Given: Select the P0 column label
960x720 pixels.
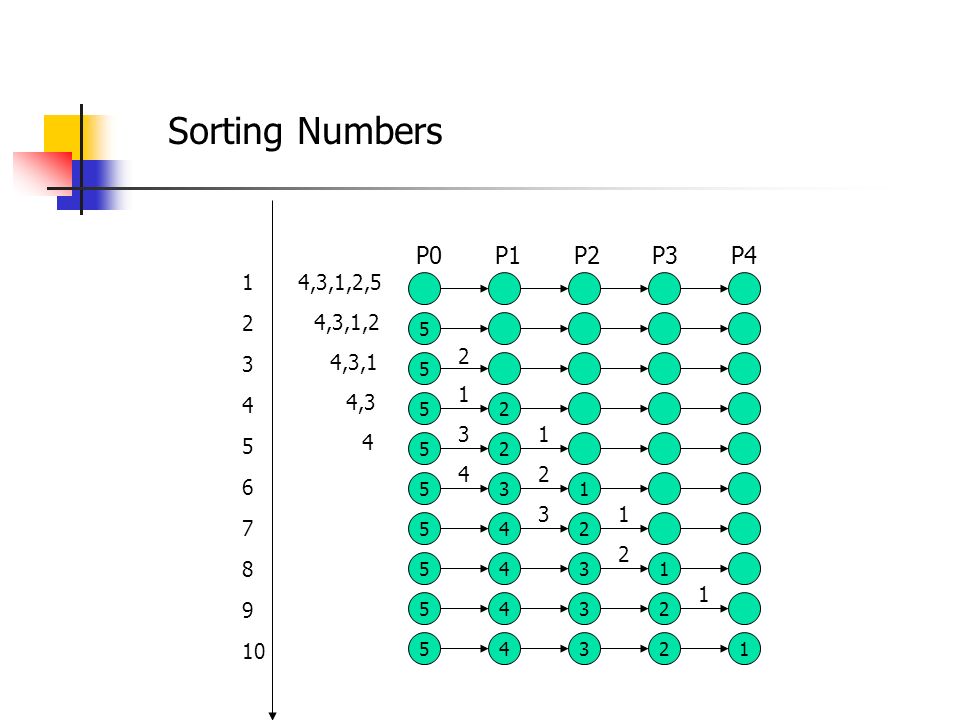Looking at the screenshot, I should click(x=429, y=255).
